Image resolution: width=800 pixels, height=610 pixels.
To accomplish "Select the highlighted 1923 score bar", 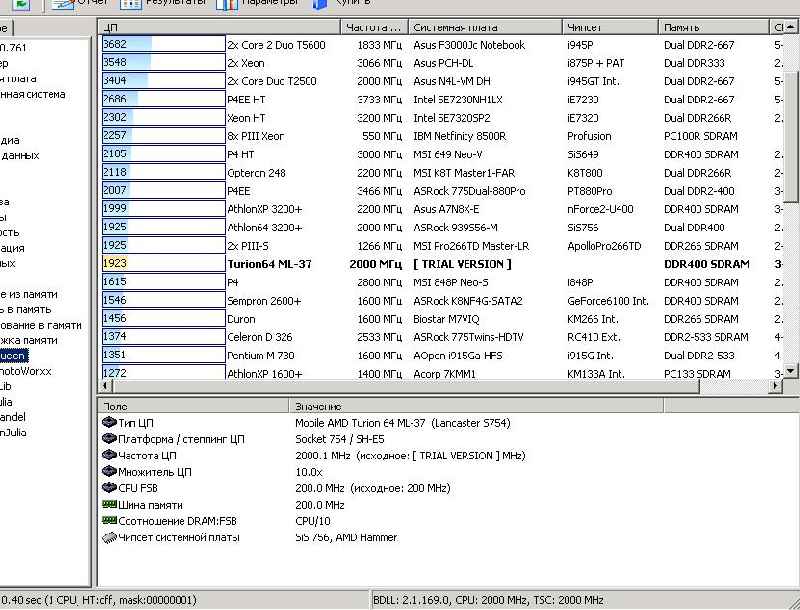I will 163,264.
